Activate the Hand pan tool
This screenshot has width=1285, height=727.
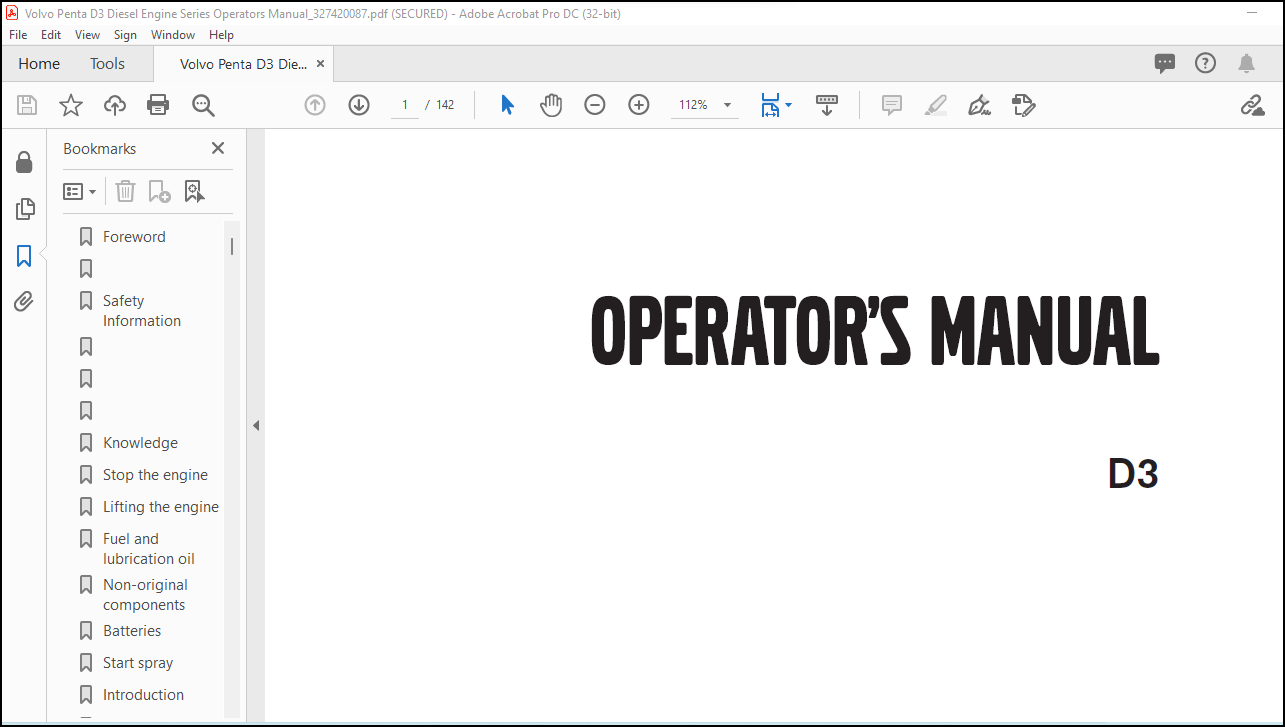(551, 105)
